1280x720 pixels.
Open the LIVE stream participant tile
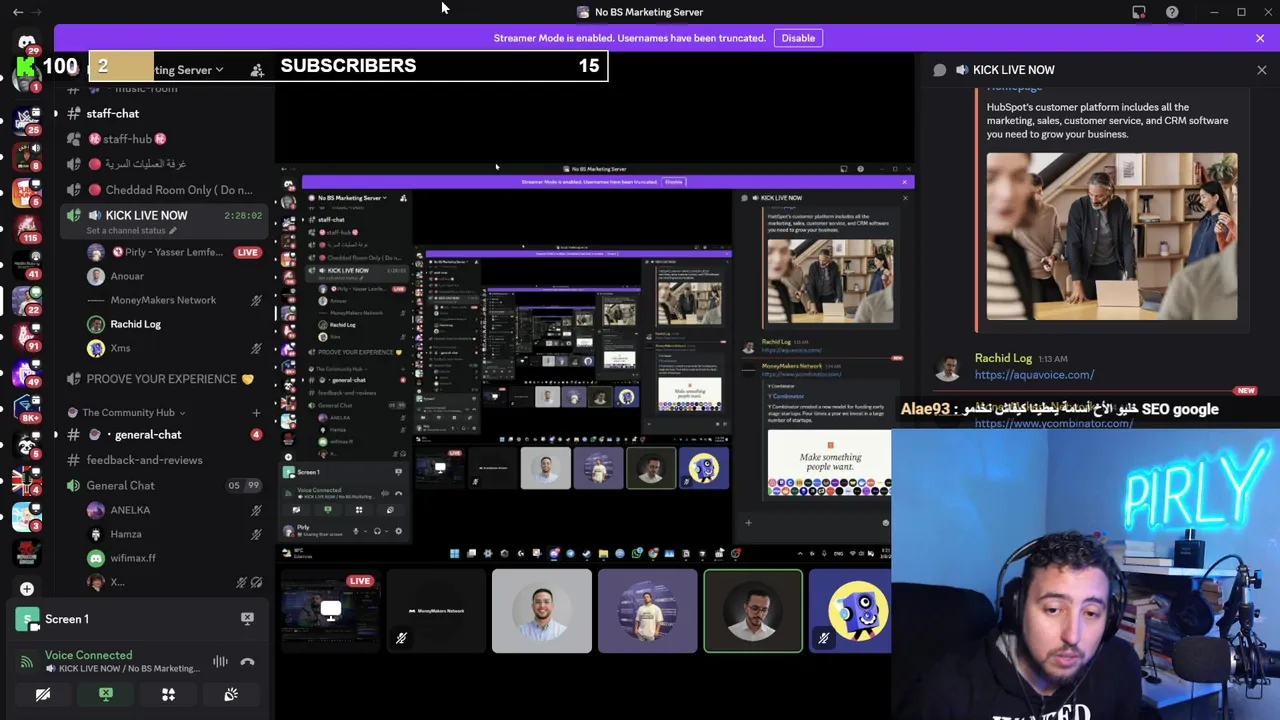click(330, 611)
